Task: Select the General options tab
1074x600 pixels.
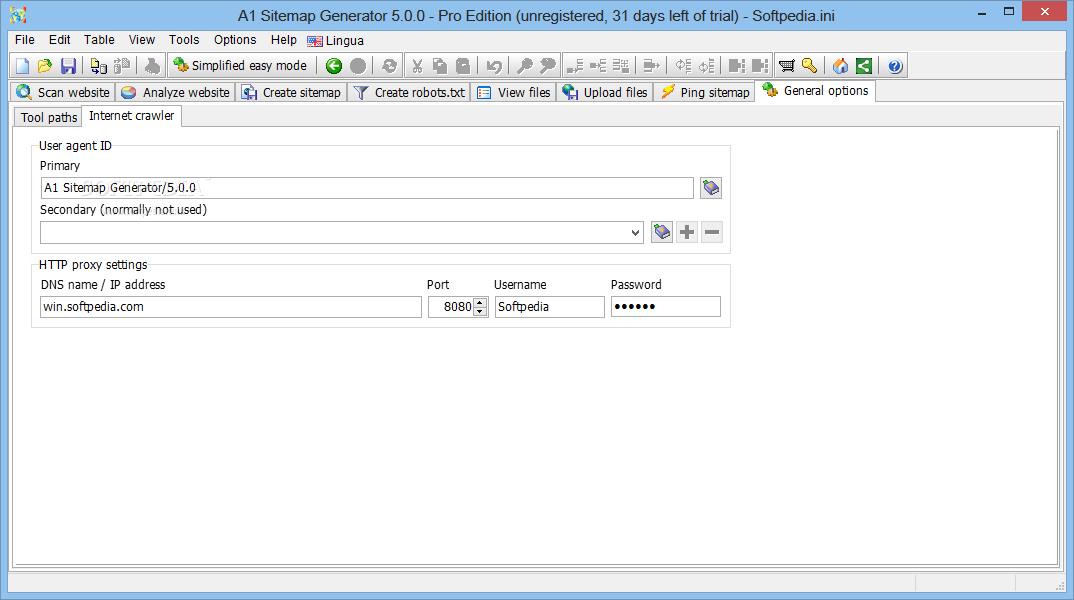Action: [x=815, y=90]
